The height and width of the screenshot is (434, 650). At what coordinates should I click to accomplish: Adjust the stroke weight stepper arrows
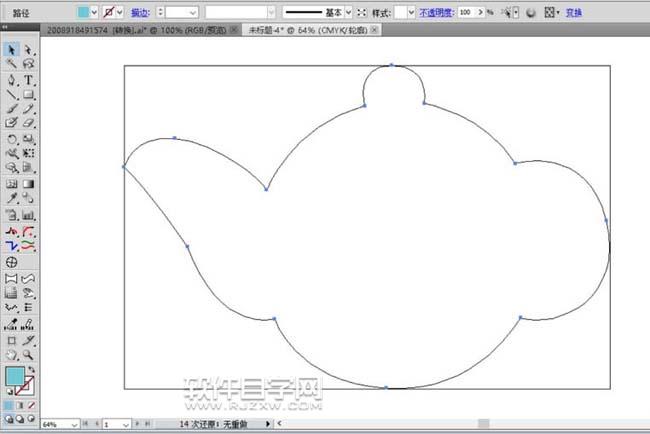point(160,12)
